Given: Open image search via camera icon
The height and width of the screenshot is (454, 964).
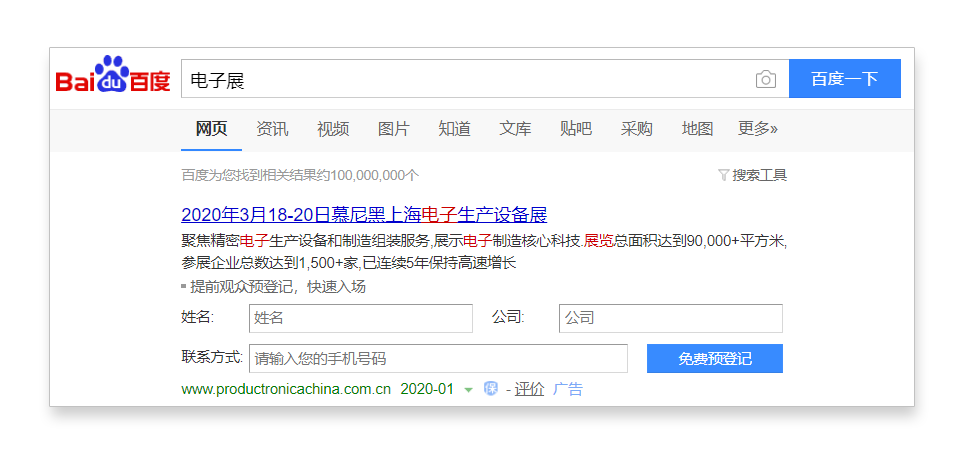Looking at the screenshot, I should coord(765,79).
